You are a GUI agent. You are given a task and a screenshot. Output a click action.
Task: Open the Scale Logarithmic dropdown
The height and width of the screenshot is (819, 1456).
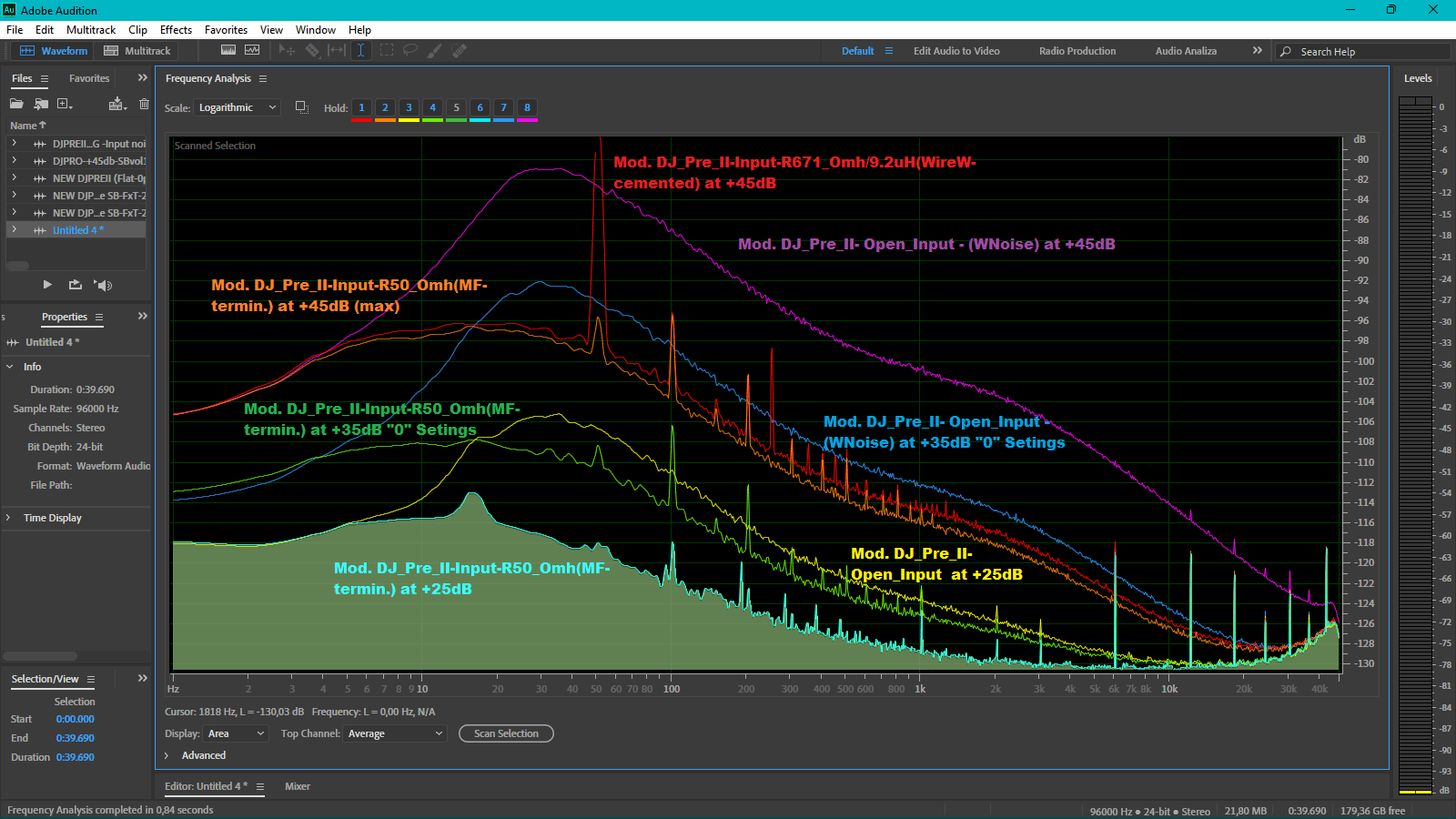tap(237, 107)
